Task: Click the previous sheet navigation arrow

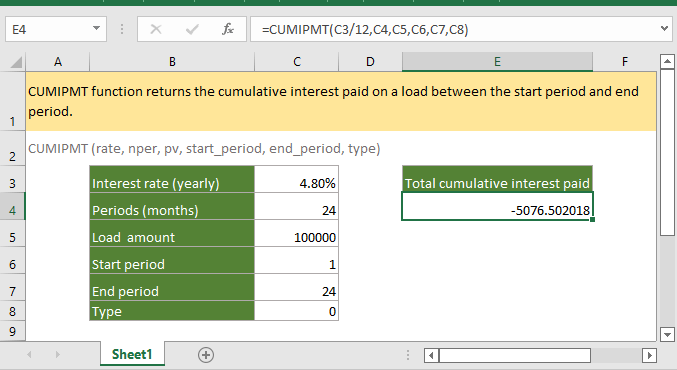Action: click(29, 354)
